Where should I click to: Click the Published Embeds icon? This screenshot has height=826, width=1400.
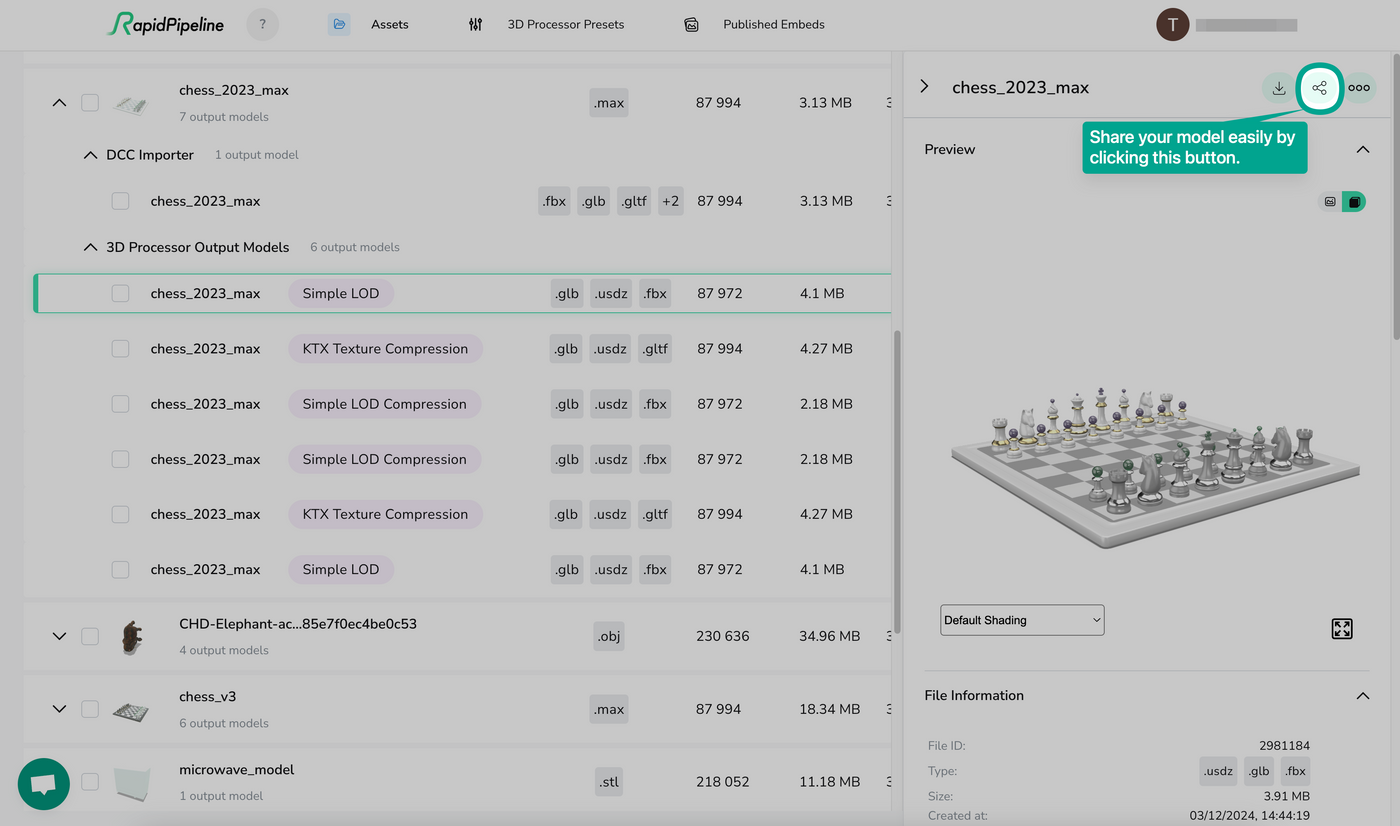tap(691, 25)
